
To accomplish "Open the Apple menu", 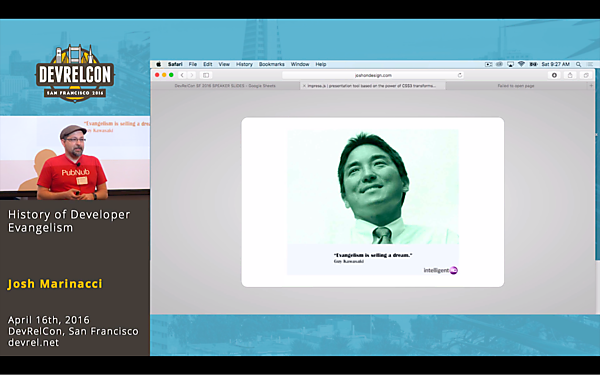I will (x=158, y=64).
